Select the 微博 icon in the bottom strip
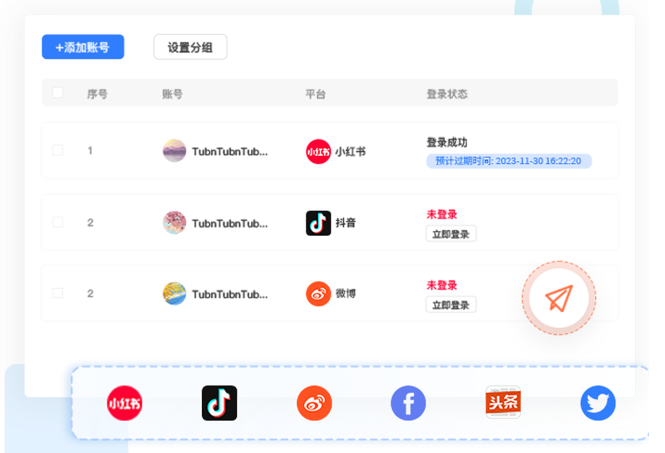Image resolution: width=665 pixels, height=453 pixels. [314, 403]
